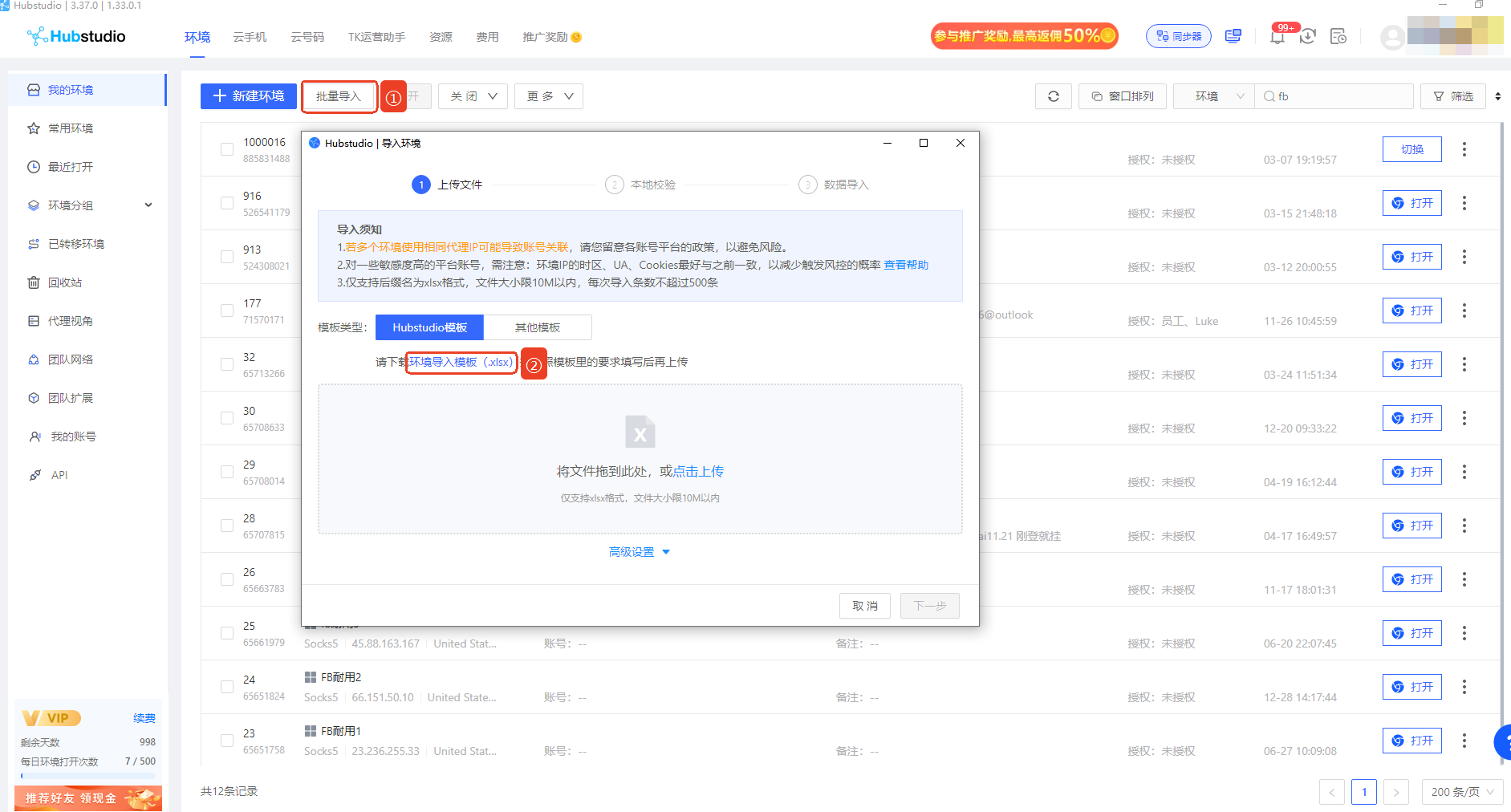This screenshot has height=812, width=1511.
Task: Select checkbox for environment 913
Action: point(227,257)
